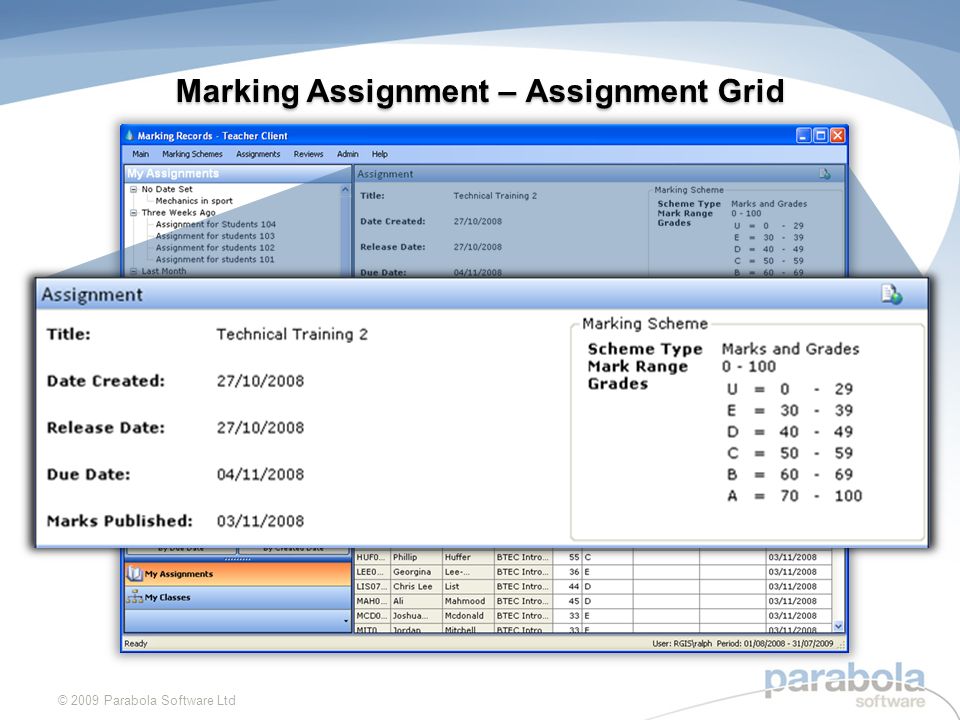Open the Help menu
The width and height of the screenshot is (960, 720).
380,154
